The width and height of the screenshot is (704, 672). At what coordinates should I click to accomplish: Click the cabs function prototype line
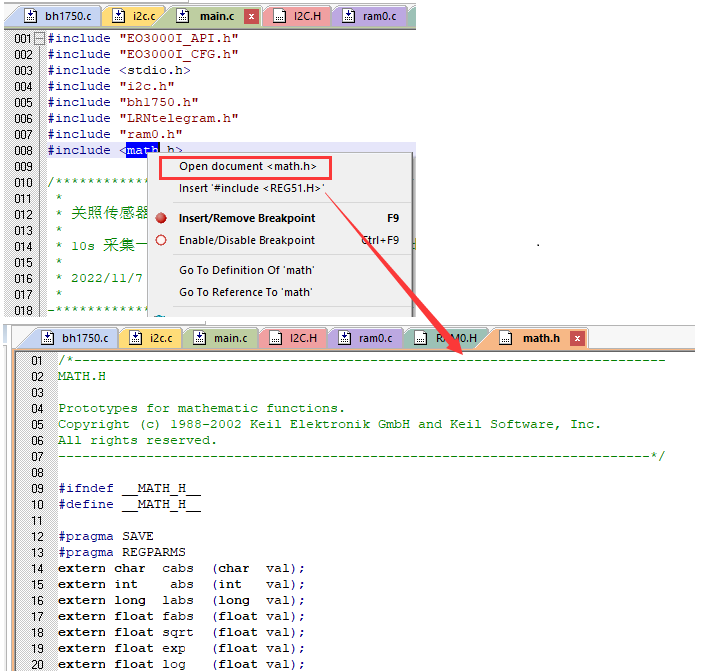point(181,569)
